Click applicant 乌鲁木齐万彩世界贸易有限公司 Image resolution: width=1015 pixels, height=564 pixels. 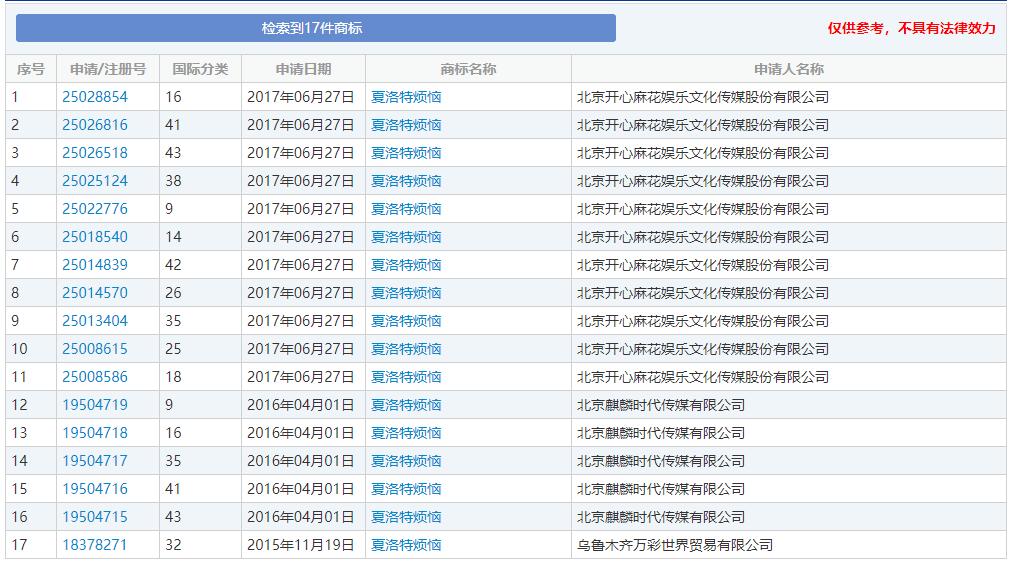[675, 545]
